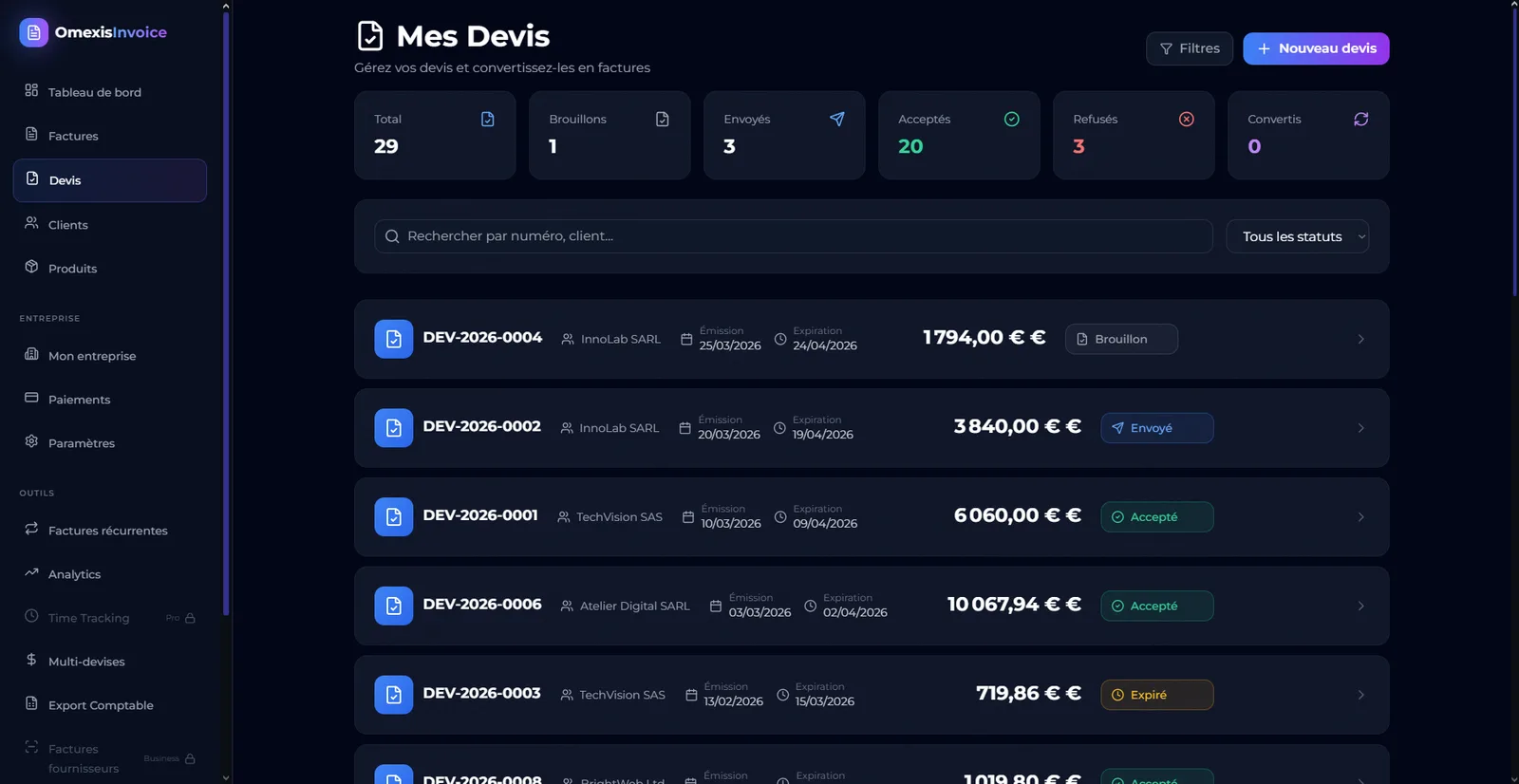Open Tableau de bord in sidebar

tap(109, 92)
